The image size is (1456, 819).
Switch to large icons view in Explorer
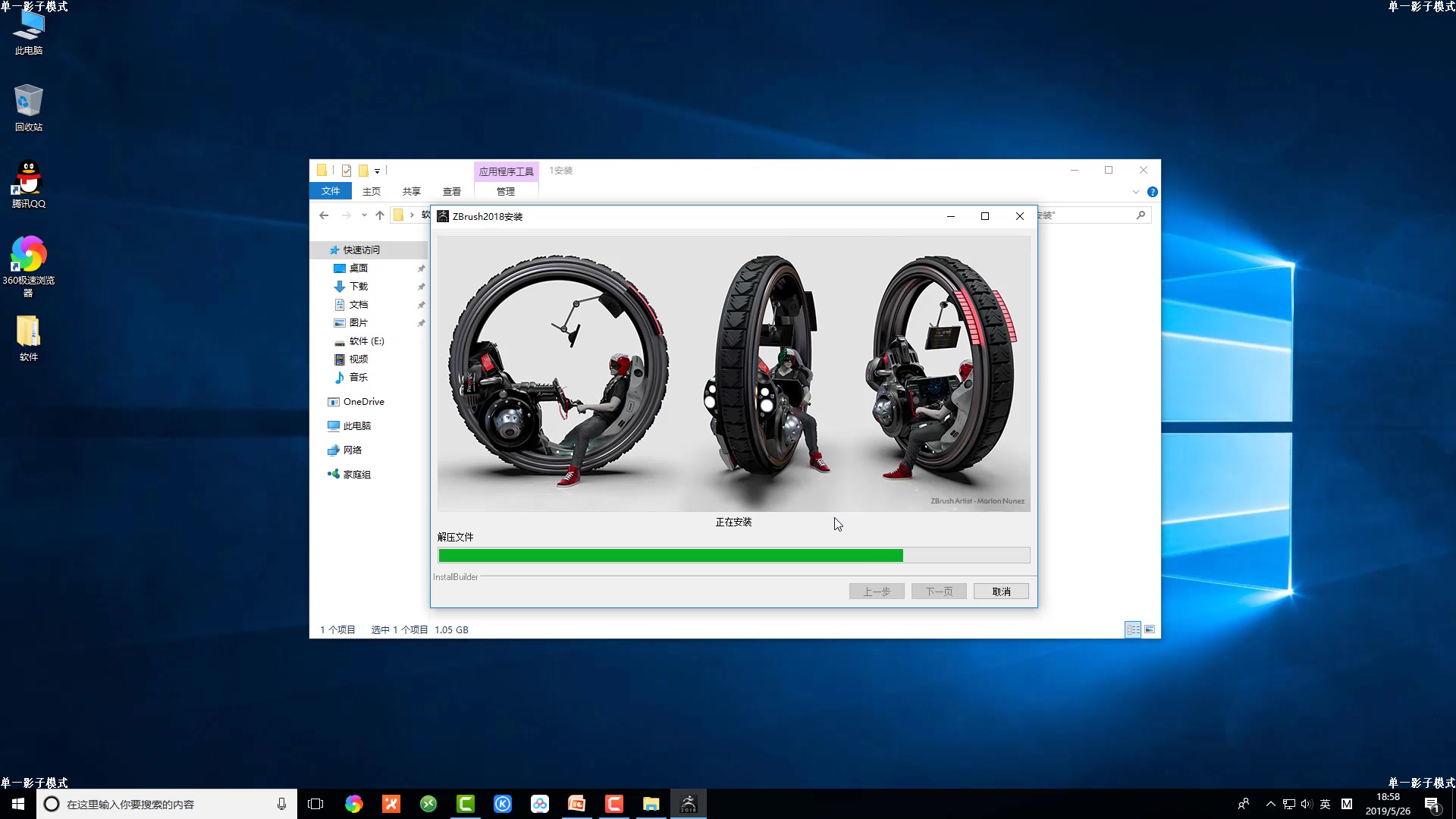(1150, 629)
